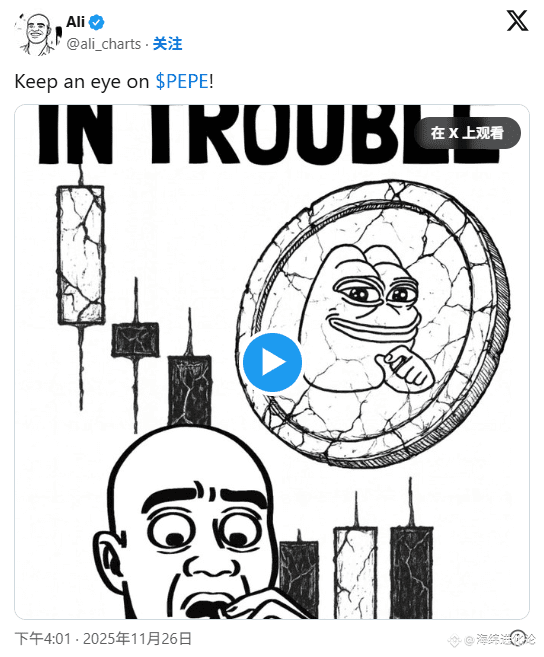Click the cracked Pepe coin in the video
The width and height of the screenshot is (544, 657).
click(x=373, y=323)
